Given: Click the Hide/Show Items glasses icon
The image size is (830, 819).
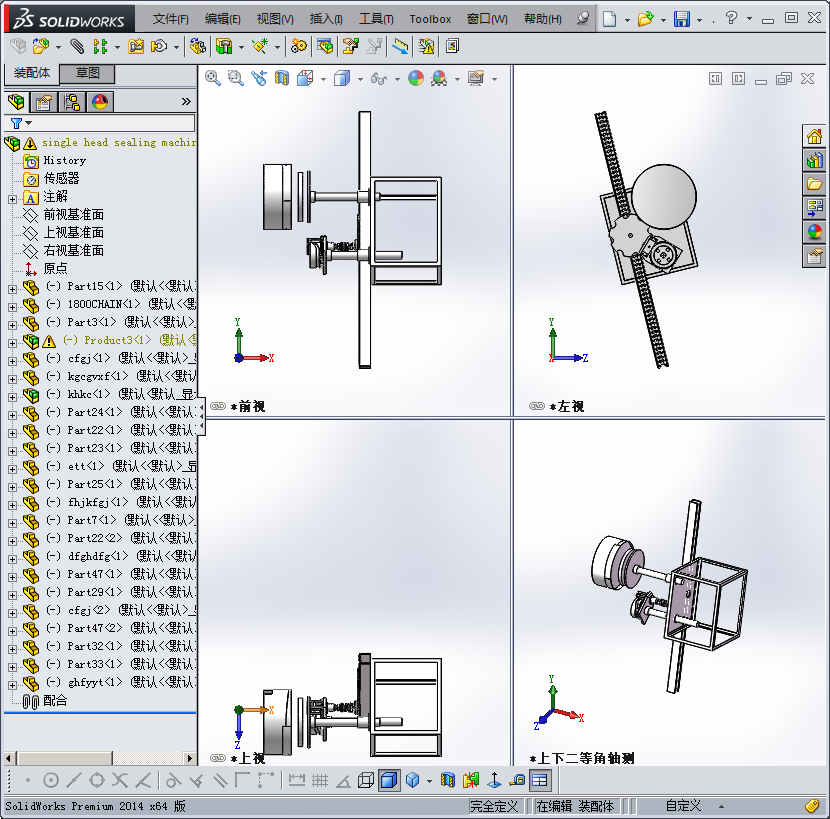Looking at the screenshot, I should tap(378, 79).
